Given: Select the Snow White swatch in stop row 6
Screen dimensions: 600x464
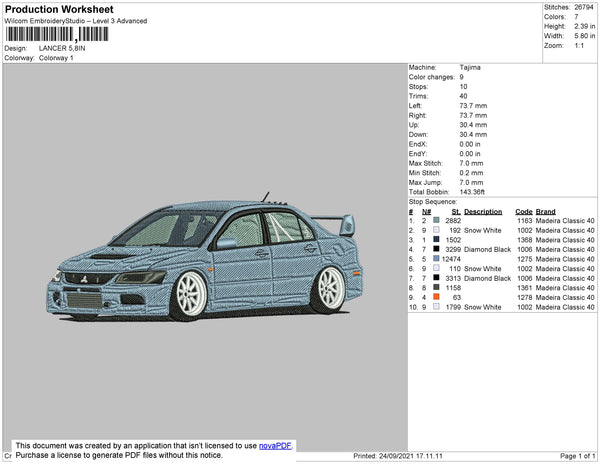Looking at the screenshot, I should (436, 268).
